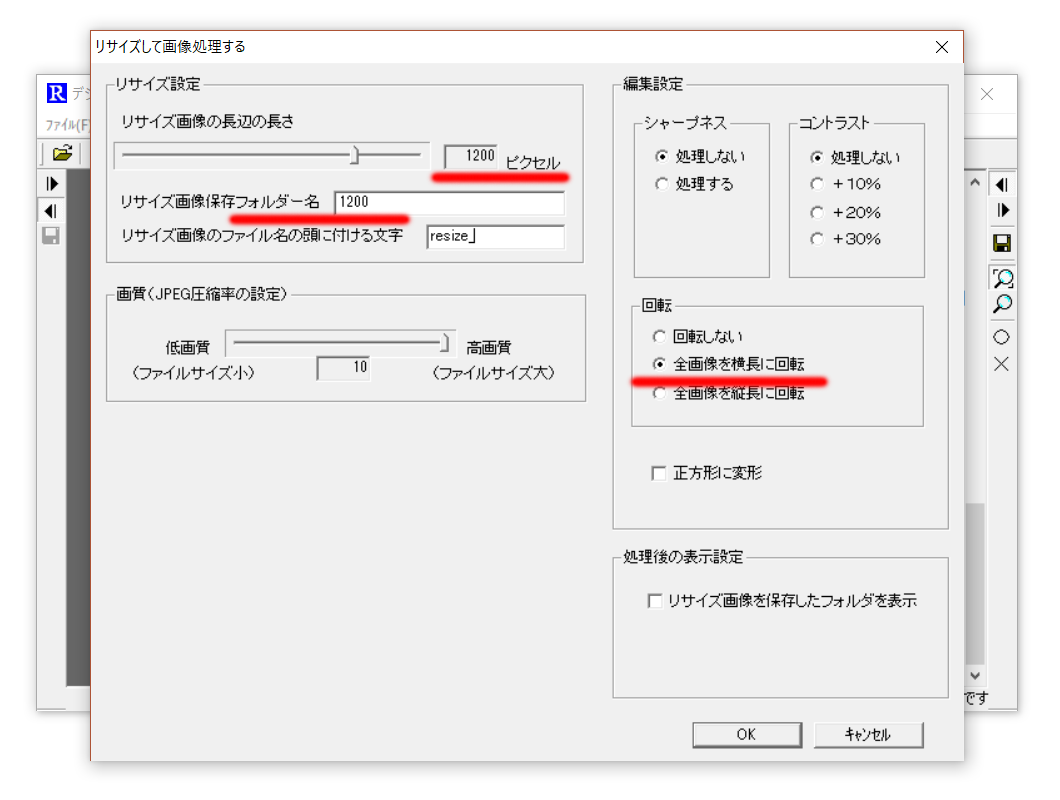
Task: Select 回転しない rotation option
Action: coord(698,336)
